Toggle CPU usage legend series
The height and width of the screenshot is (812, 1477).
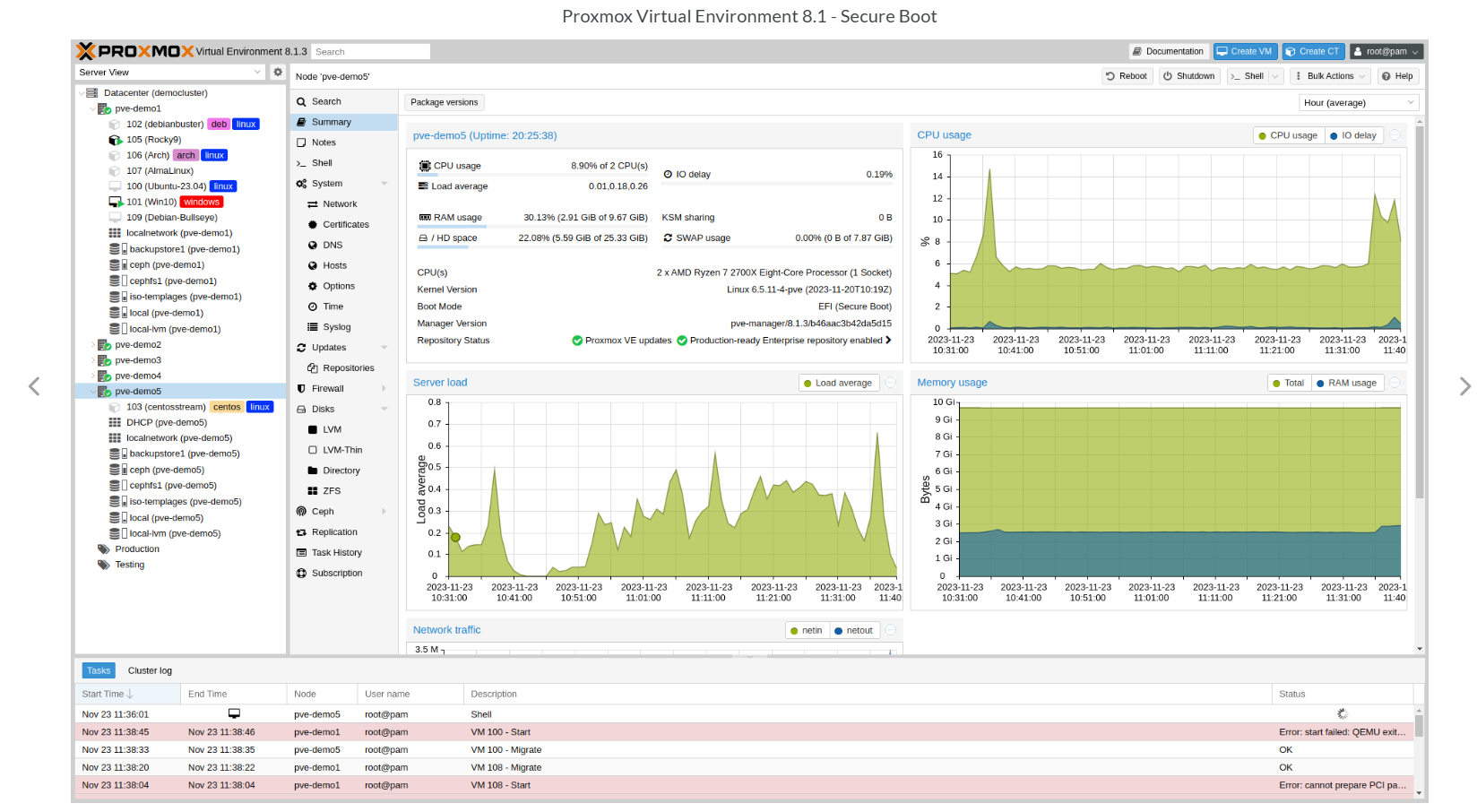click(1288, 135)
